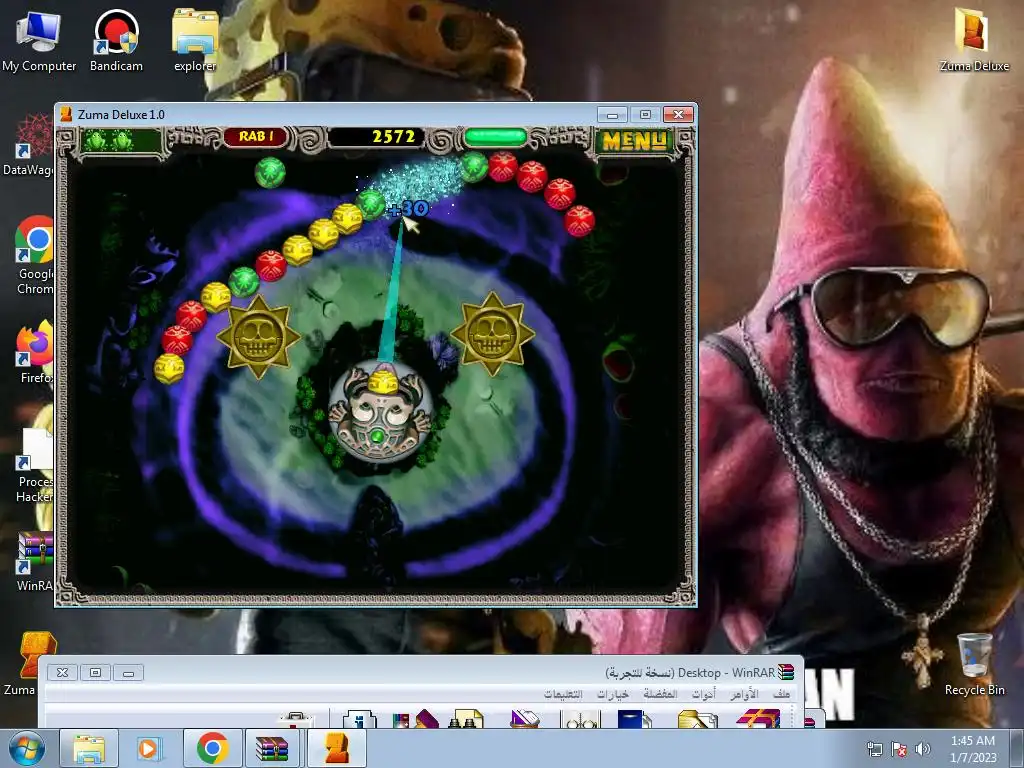Click WinRAR's Test glasses toolbar icon
This screenshot has height=768, width=1024.
tap(579, 720)
